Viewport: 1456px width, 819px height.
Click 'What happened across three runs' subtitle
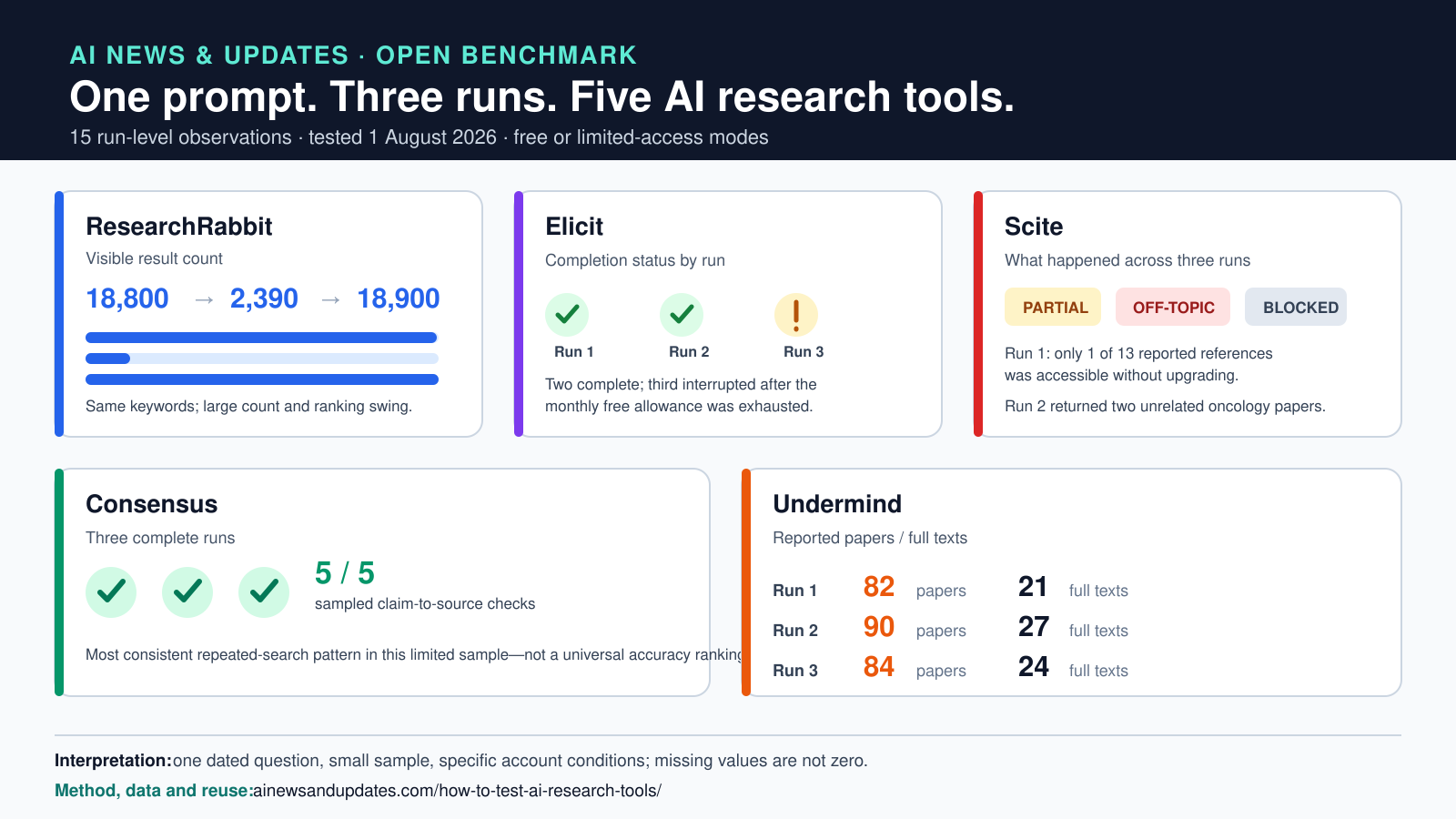[1127, 260]
